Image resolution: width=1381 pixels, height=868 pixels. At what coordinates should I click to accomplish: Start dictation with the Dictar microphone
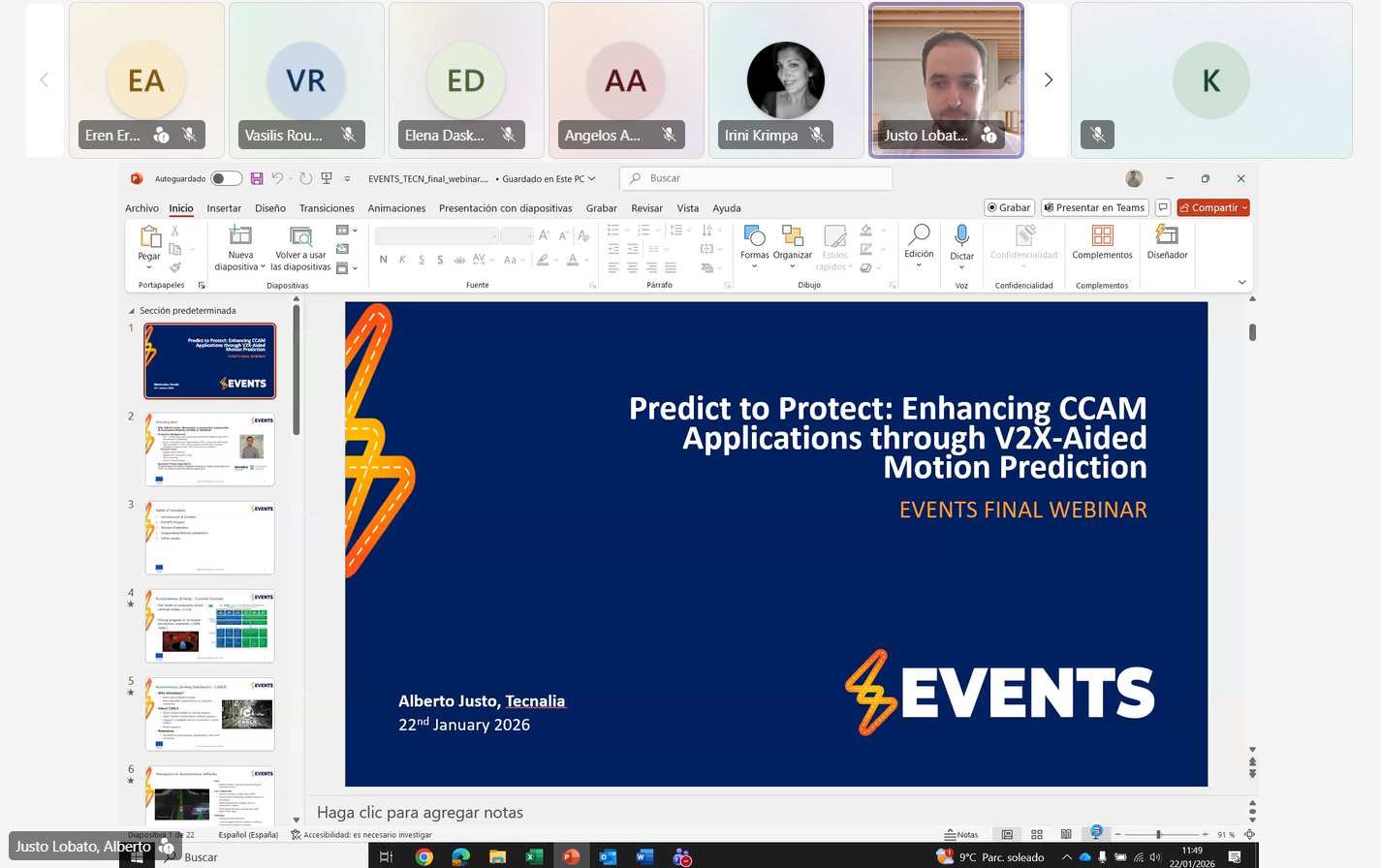(x=961, y=235)
